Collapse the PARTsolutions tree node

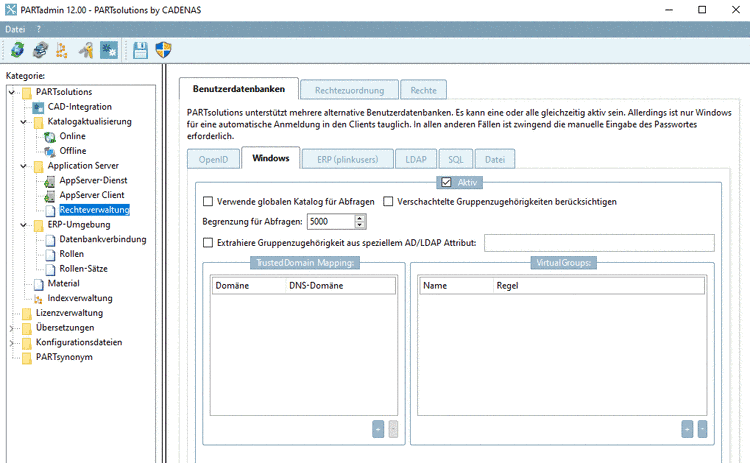pos(11,92)
